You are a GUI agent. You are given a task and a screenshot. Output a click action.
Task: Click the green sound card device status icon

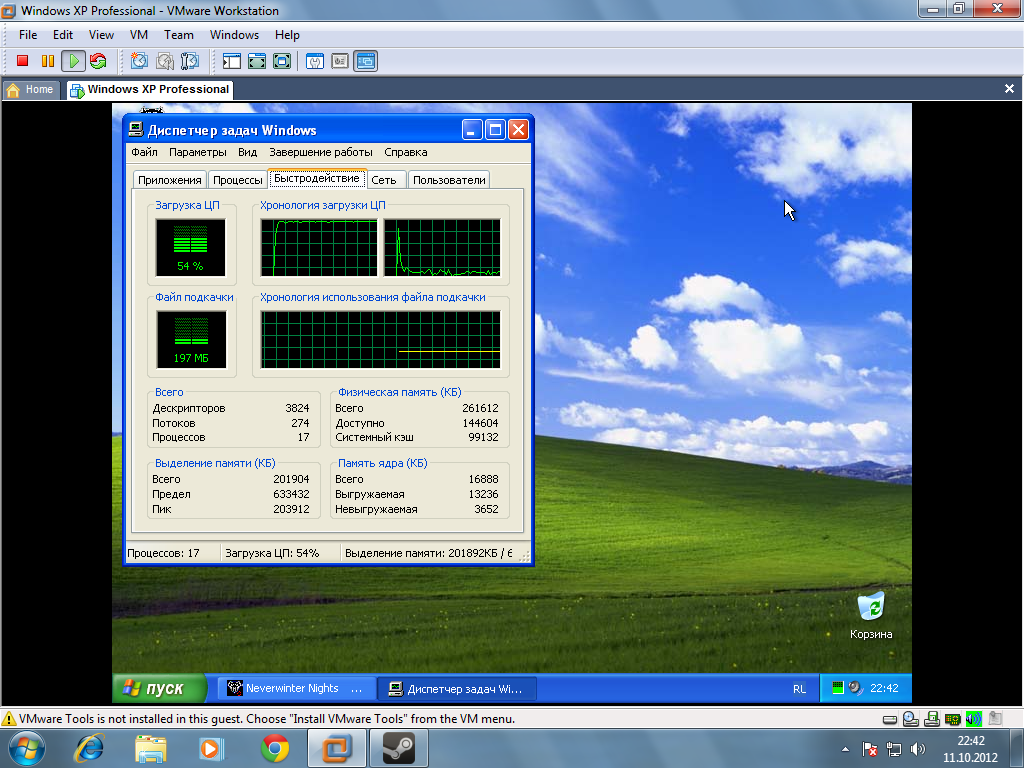973,719
